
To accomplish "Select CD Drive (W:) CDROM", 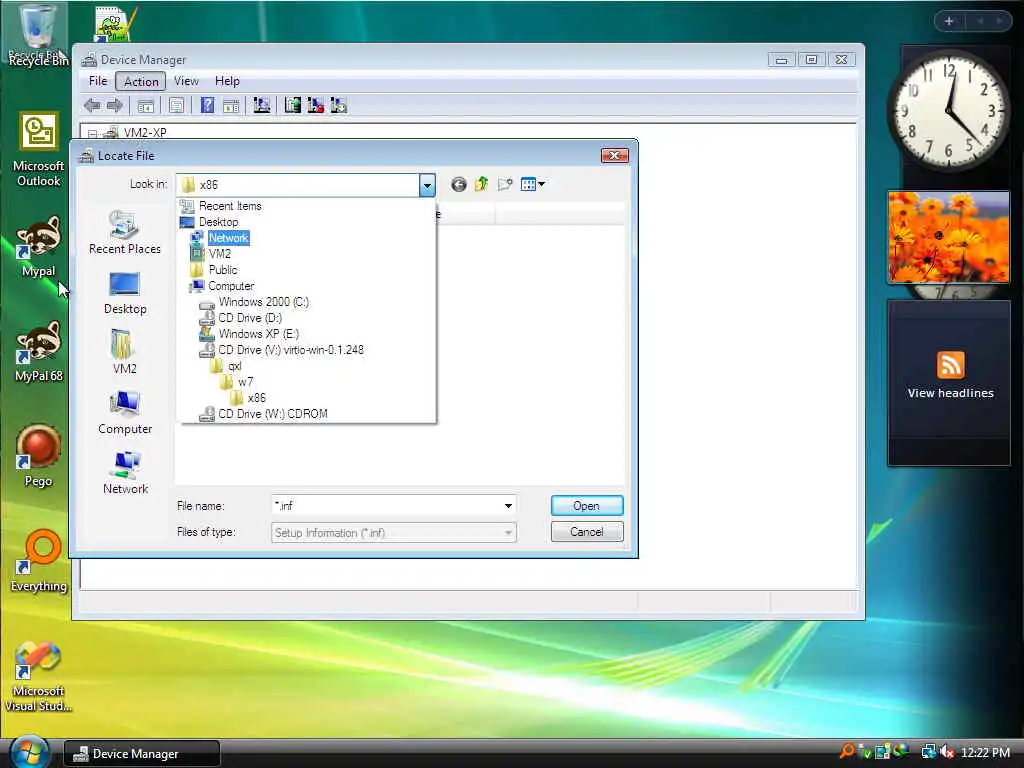I will (x=272, y=414).
